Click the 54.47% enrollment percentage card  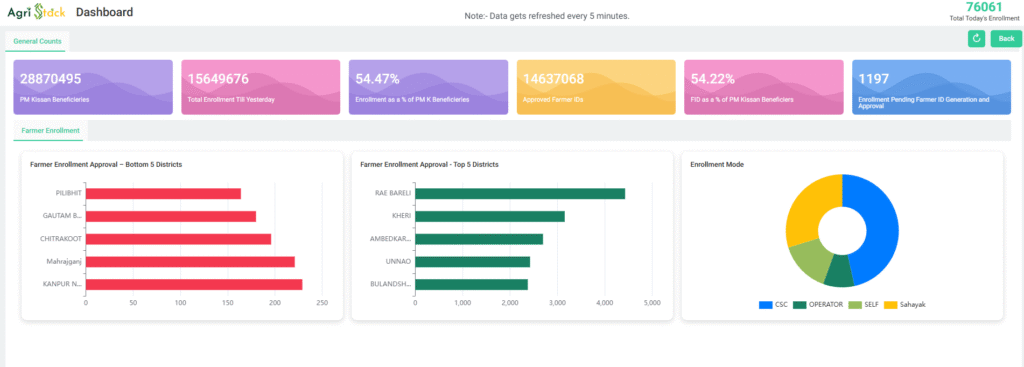point(428,88)
